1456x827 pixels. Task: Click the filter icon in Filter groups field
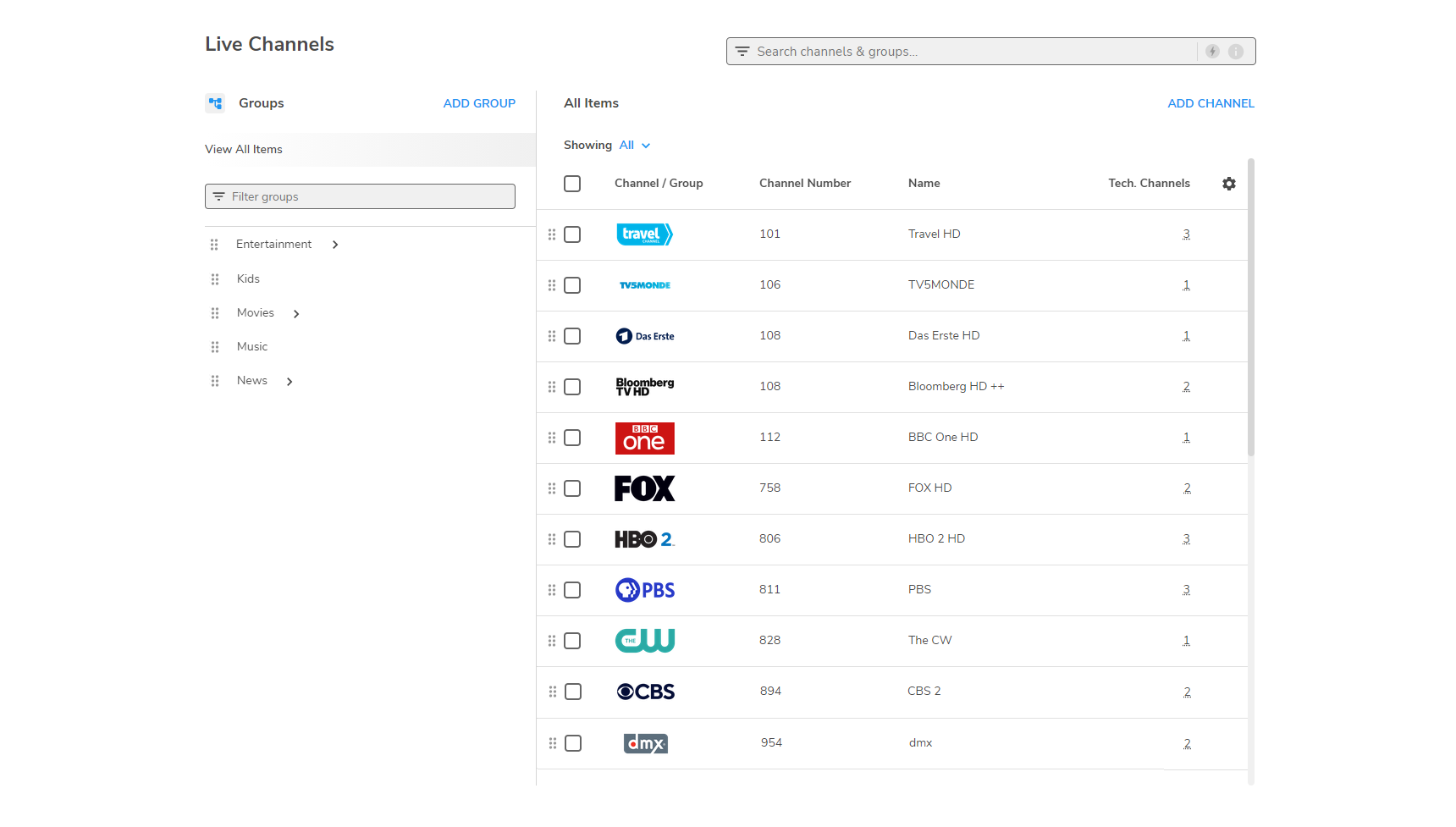[218, 196]
